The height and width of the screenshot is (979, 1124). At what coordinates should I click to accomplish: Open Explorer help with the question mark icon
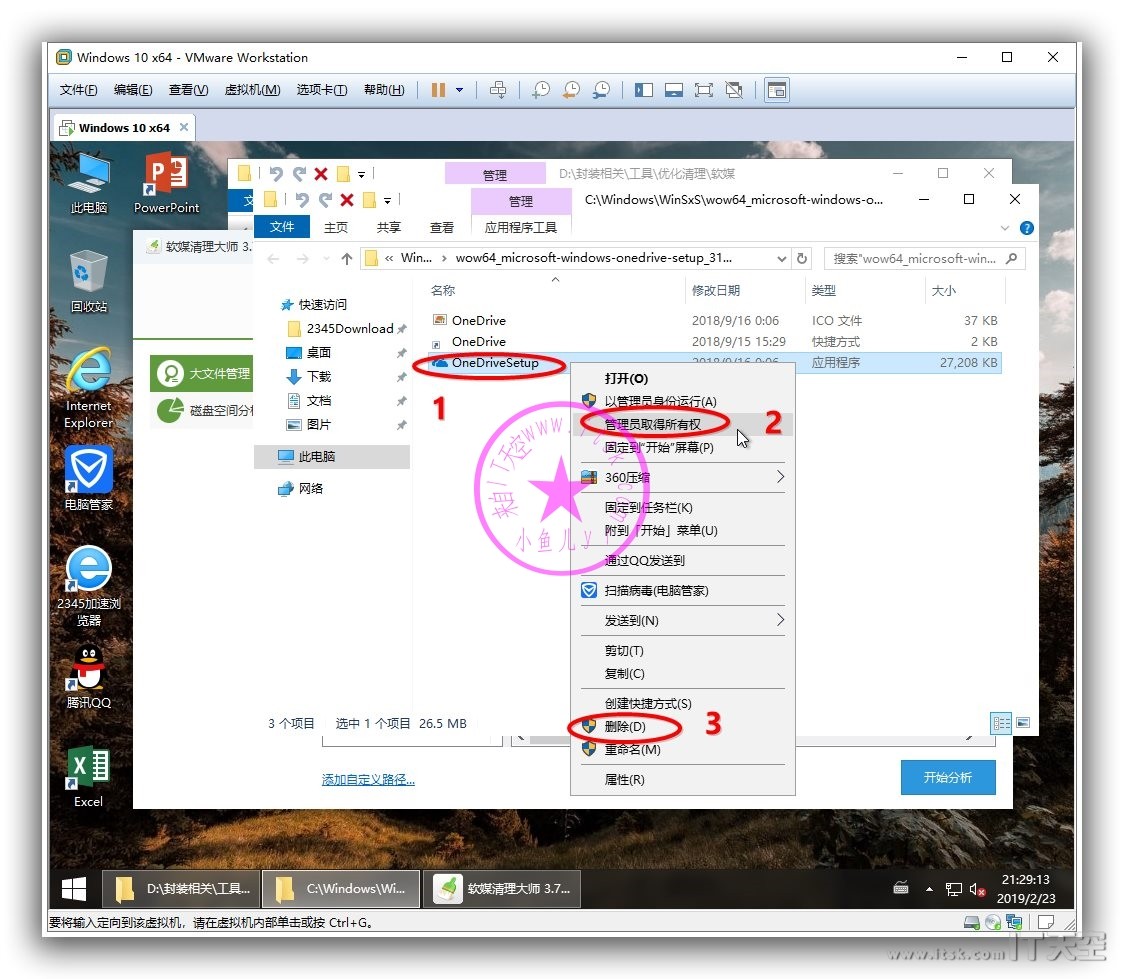tap(1027, 228)
